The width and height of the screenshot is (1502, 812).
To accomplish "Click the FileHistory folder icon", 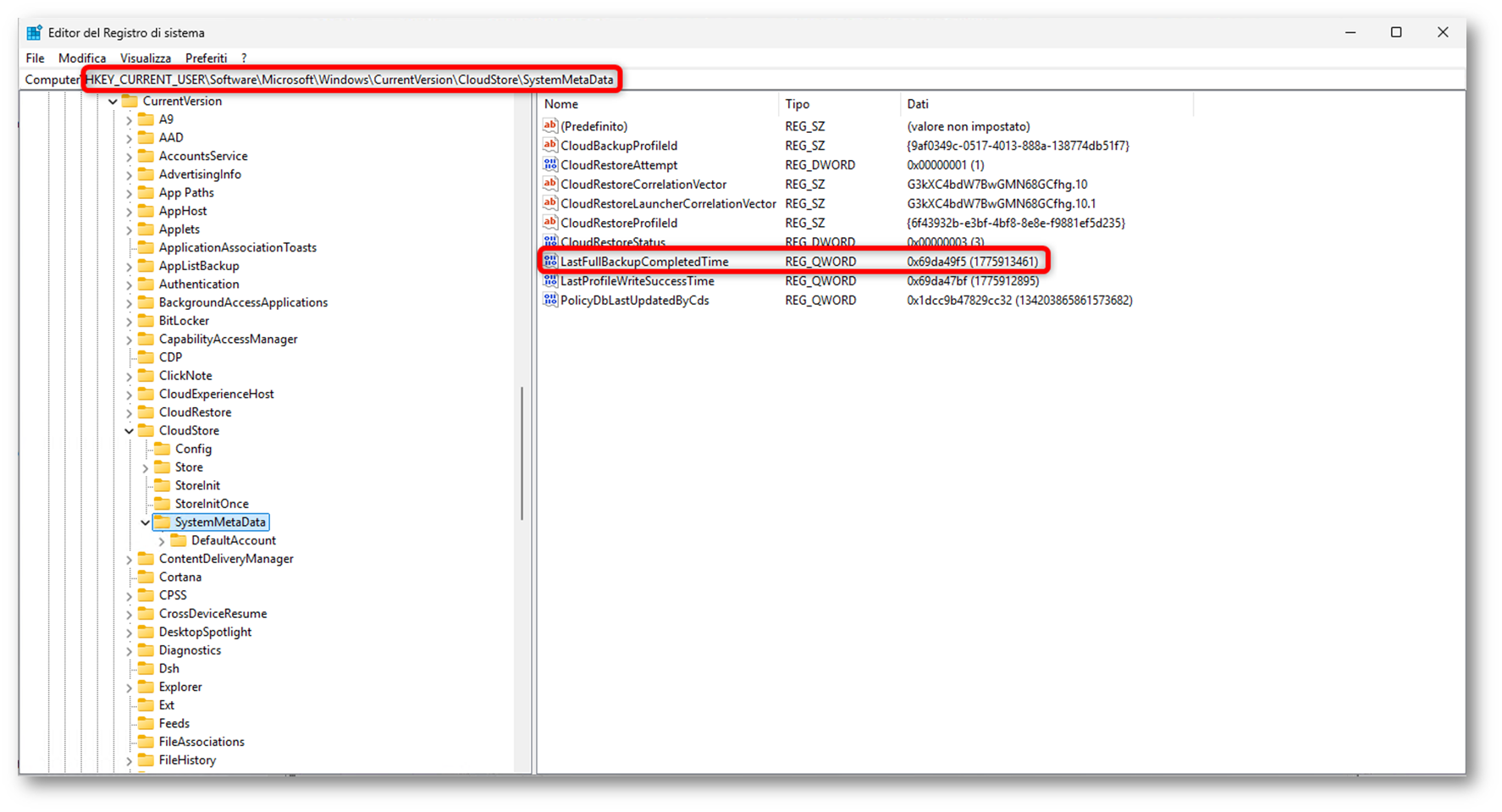I will click(146, 760).
